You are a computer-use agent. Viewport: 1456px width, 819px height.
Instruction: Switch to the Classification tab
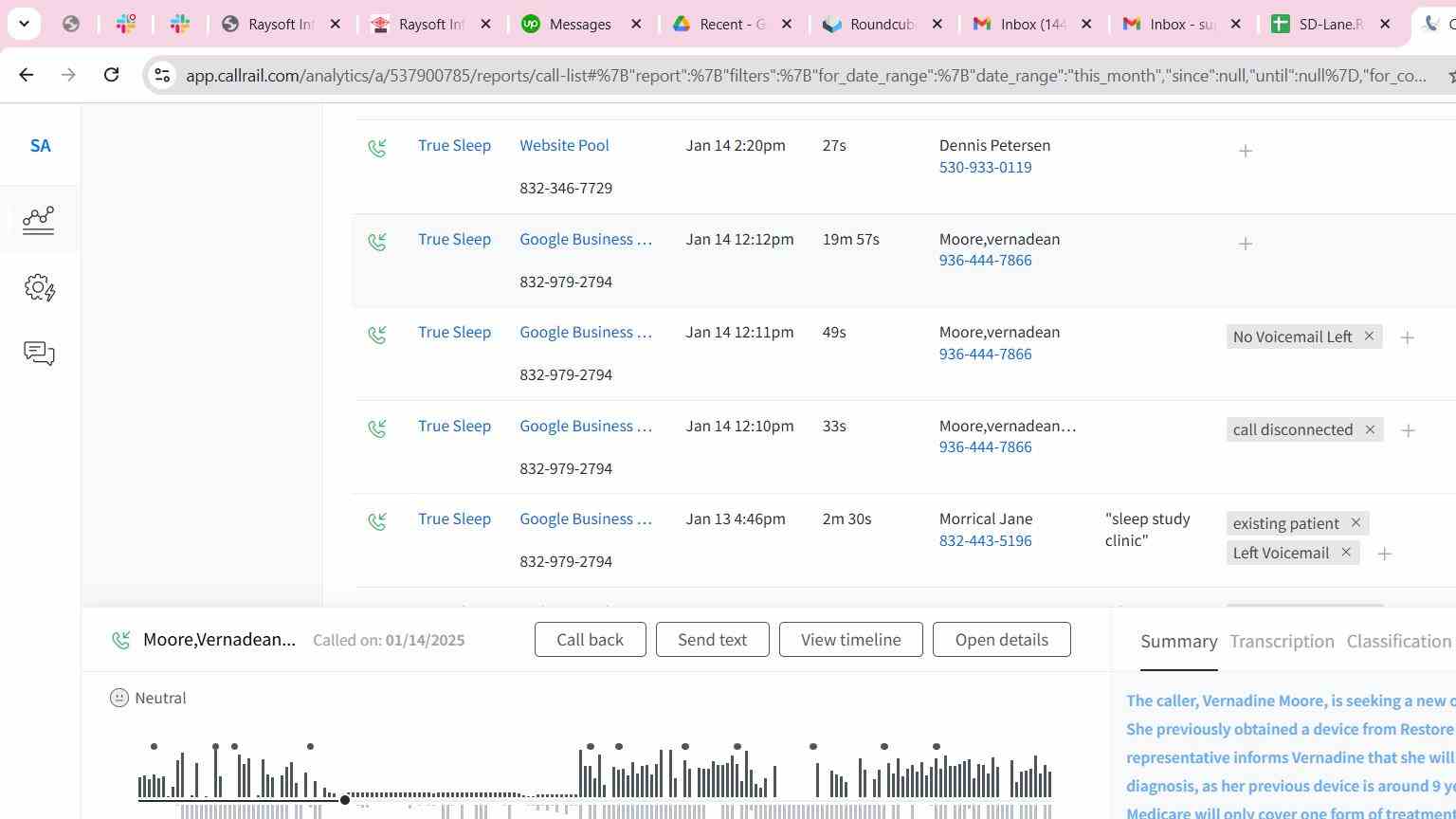[x=1398, y=642]
